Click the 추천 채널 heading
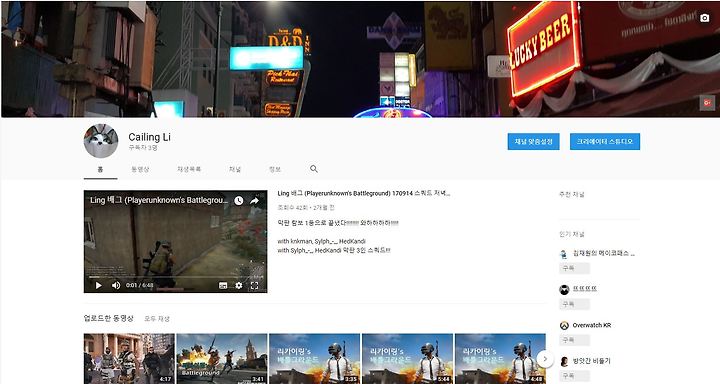The height and width of the screenshot is (384, 720). [x=572, y=195]
